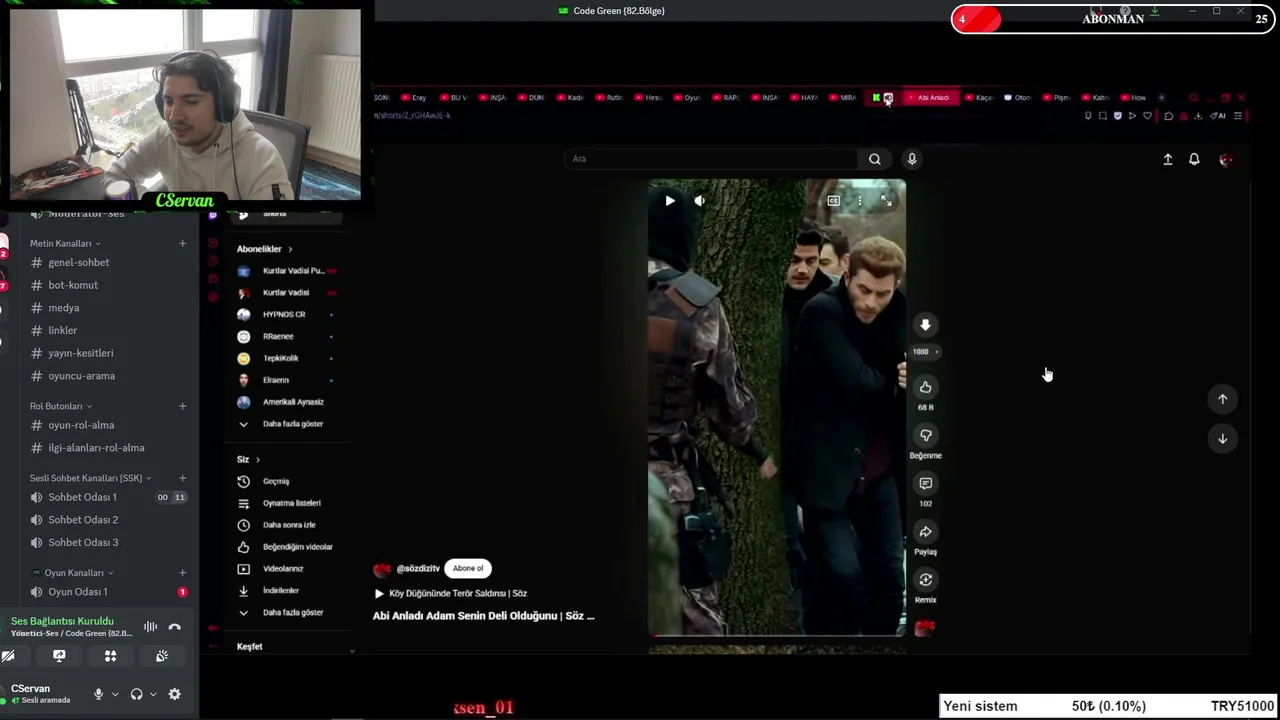Add a channel to Rol Butonları

point(182,406)
